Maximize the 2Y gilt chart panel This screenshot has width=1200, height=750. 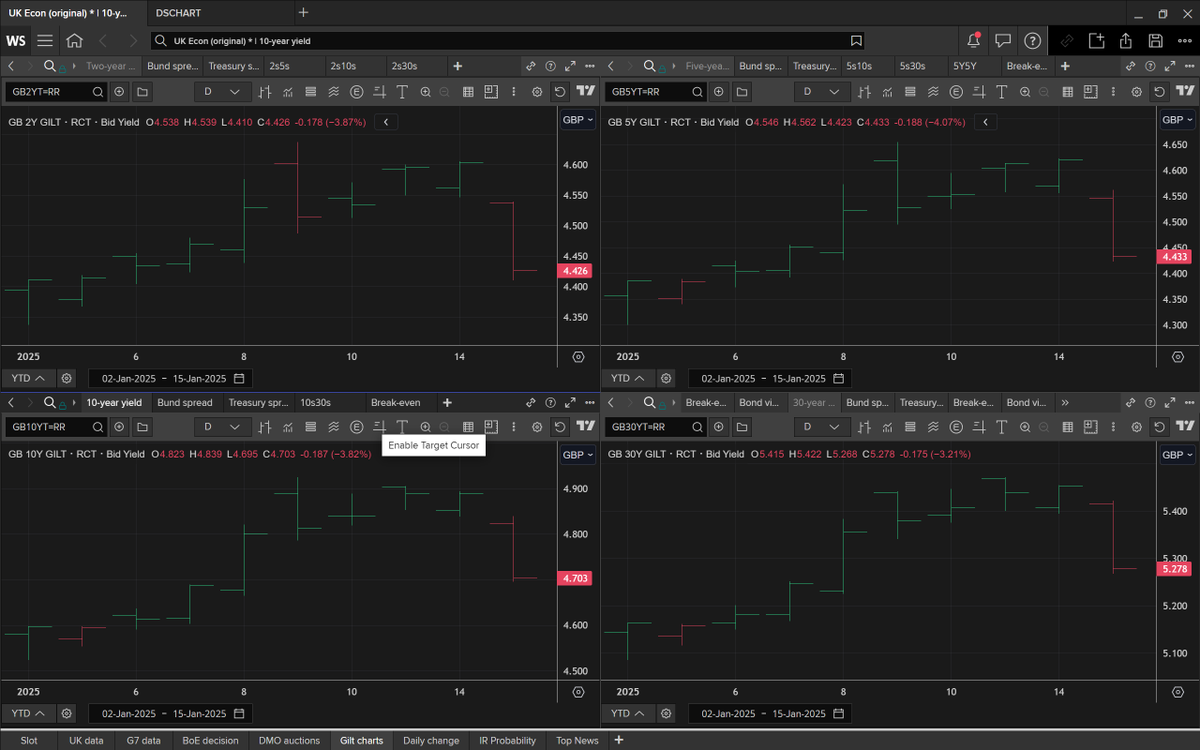[x=570, y=66]
